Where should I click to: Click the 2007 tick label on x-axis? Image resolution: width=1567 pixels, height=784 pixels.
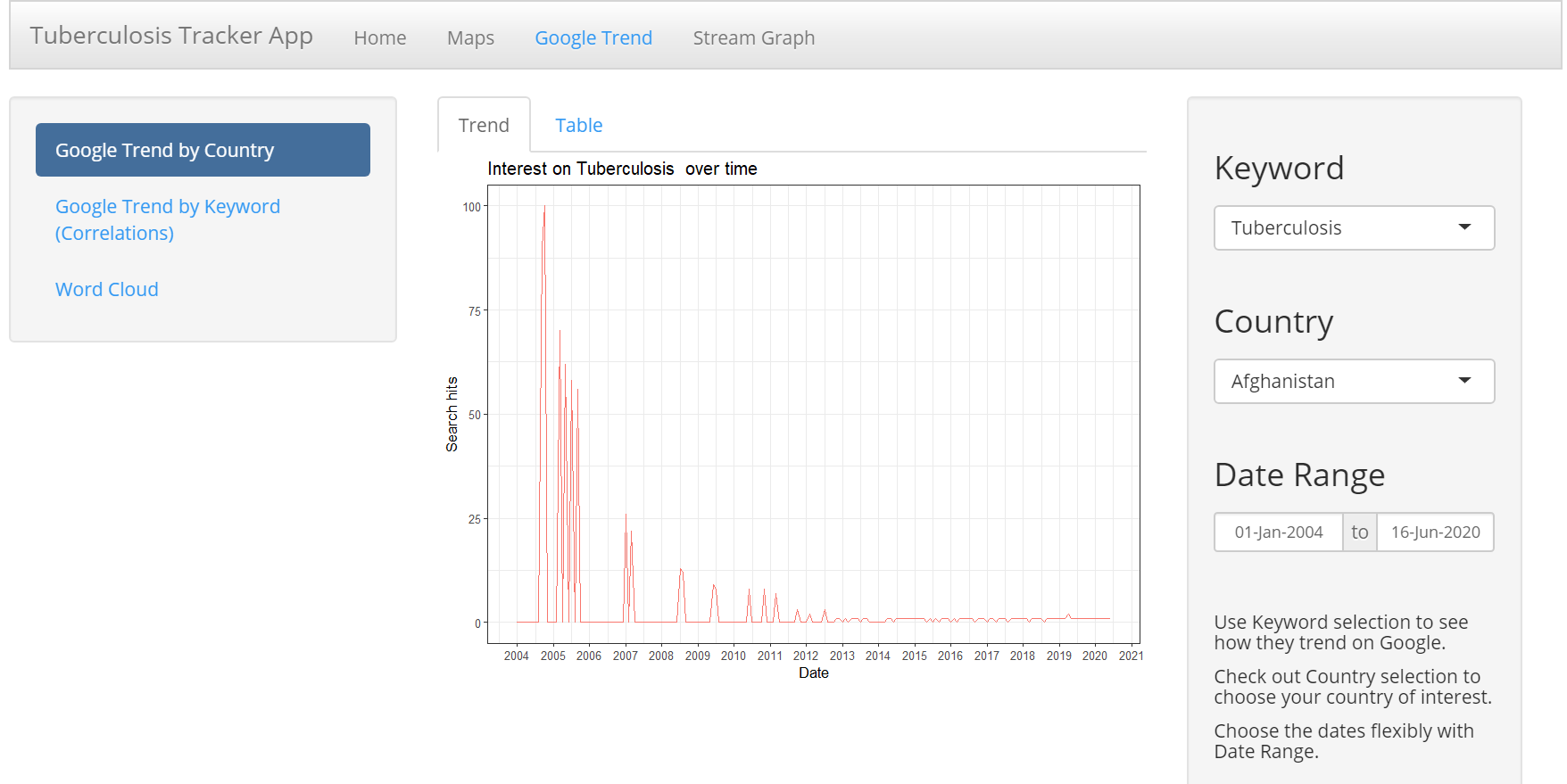tap(626, 656)
